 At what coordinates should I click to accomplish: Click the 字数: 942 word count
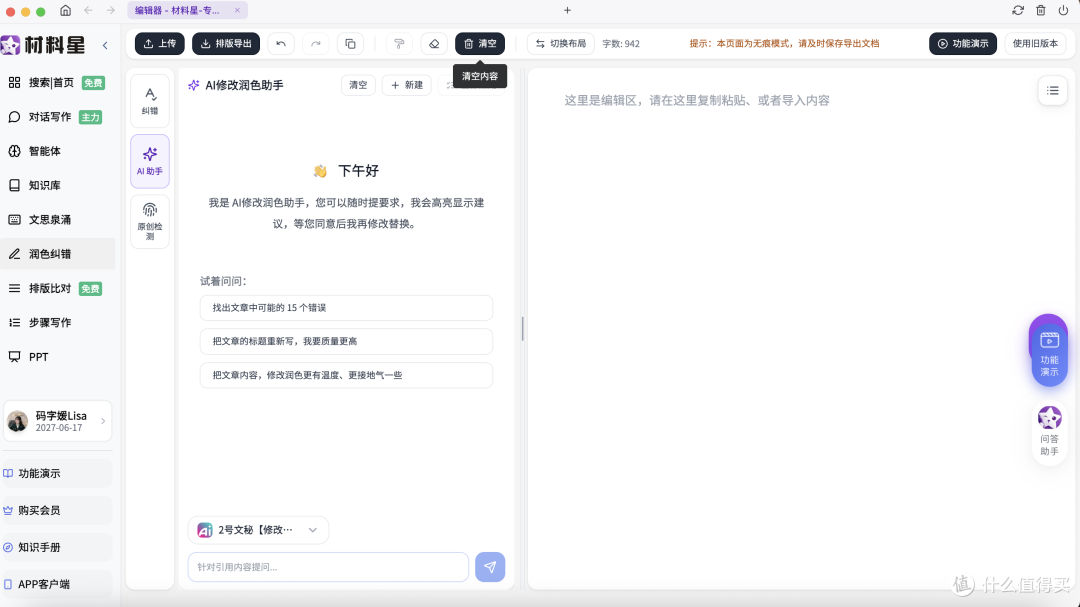pos(621,43)
